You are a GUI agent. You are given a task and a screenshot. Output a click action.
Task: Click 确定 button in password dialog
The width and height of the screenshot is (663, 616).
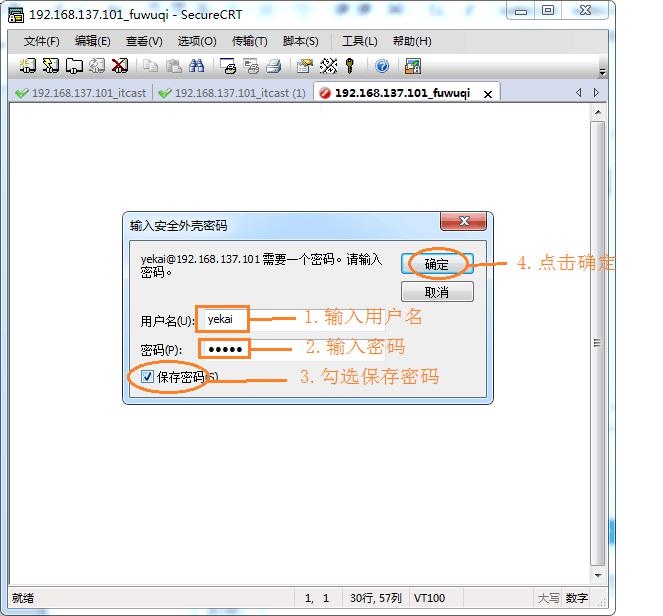tap(437, 264)
